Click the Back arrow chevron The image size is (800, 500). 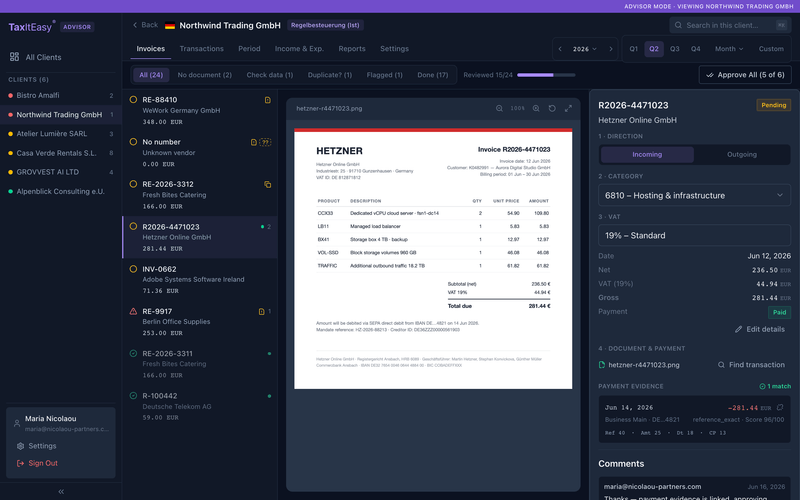tap(135, 25)
